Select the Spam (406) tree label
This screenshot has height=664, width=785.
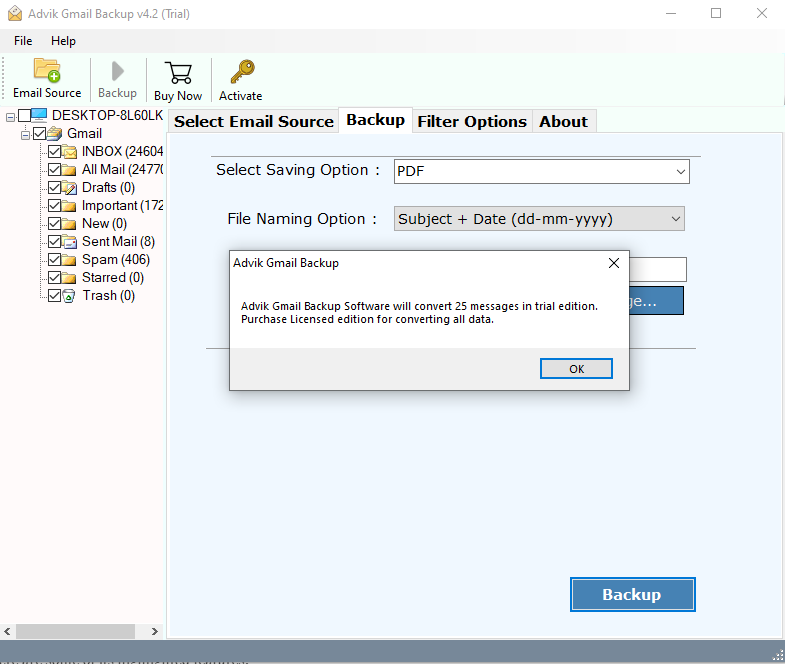click(116, 260)
